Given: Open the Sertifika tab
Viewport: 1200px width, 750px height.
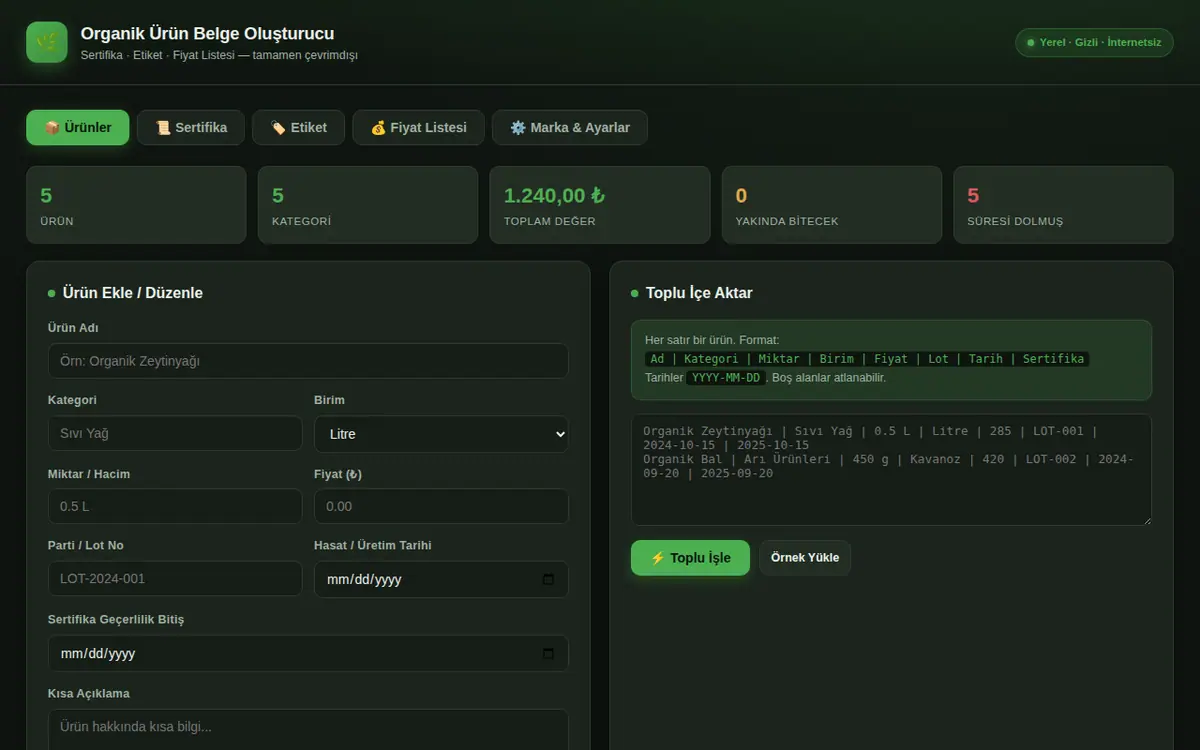Looking at the screenshot, I should tap(191, 128).
